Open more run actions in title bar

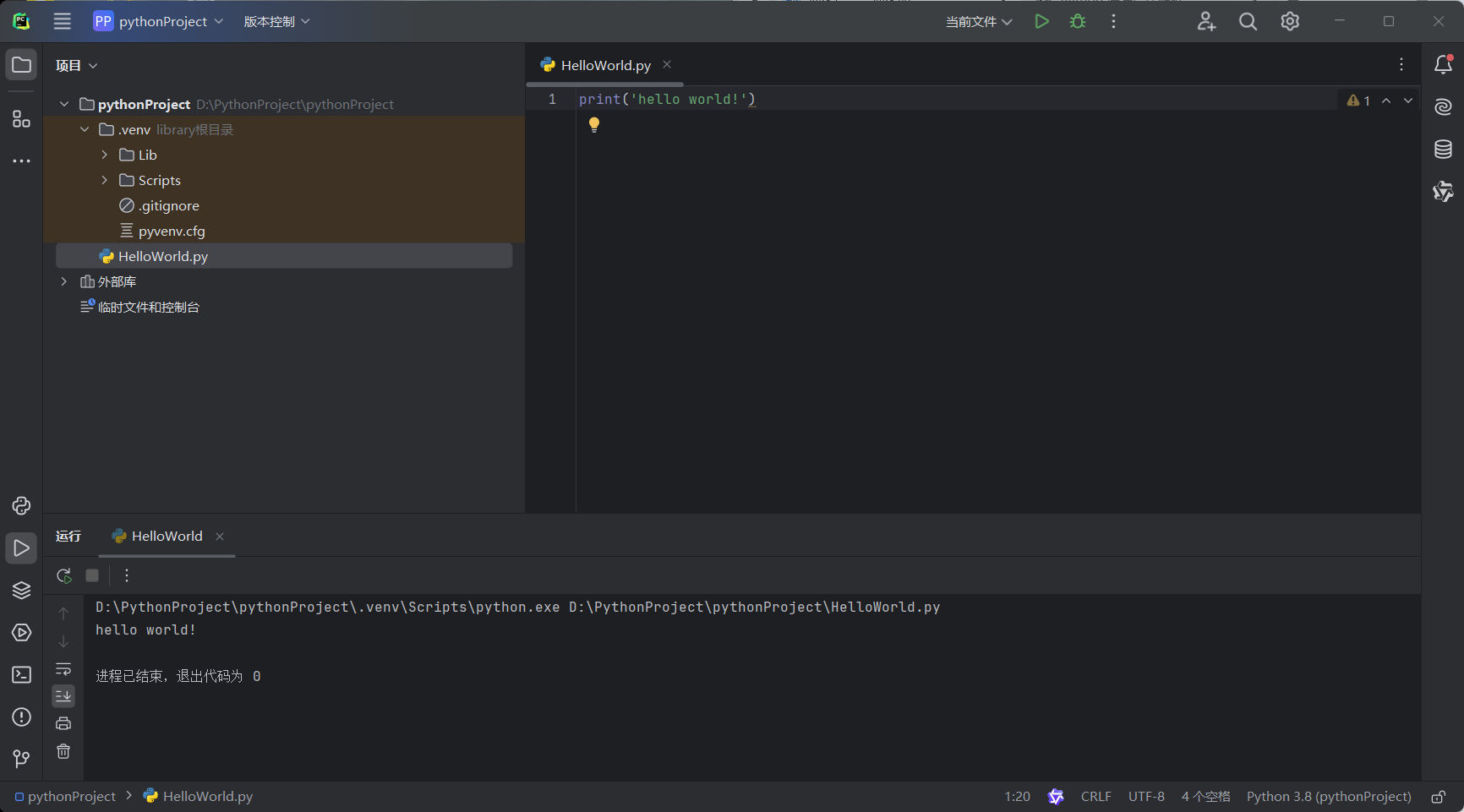pos(1113,21)
